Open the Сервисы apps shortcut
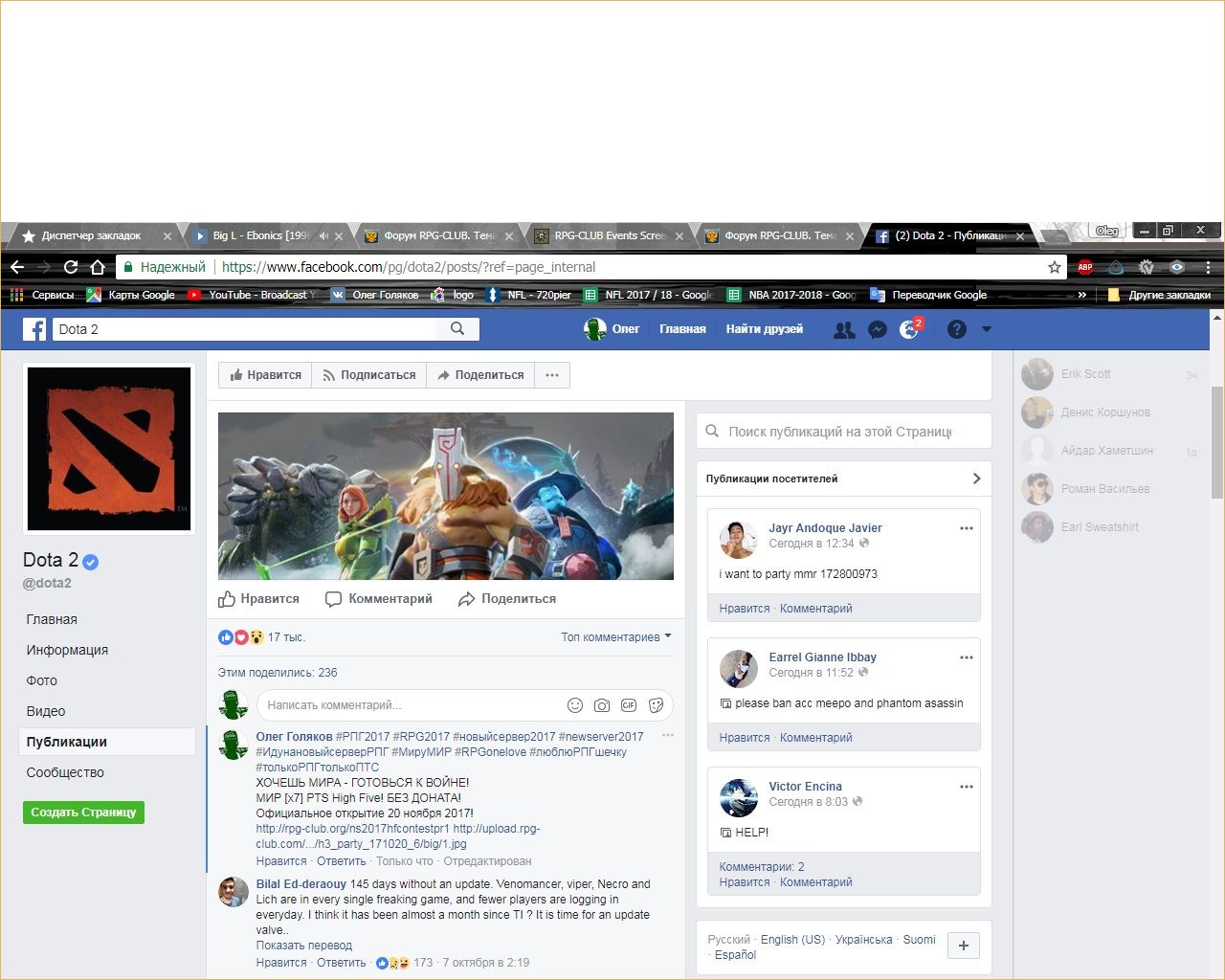Screen dimensions: 1225x980 click(41, 295)
